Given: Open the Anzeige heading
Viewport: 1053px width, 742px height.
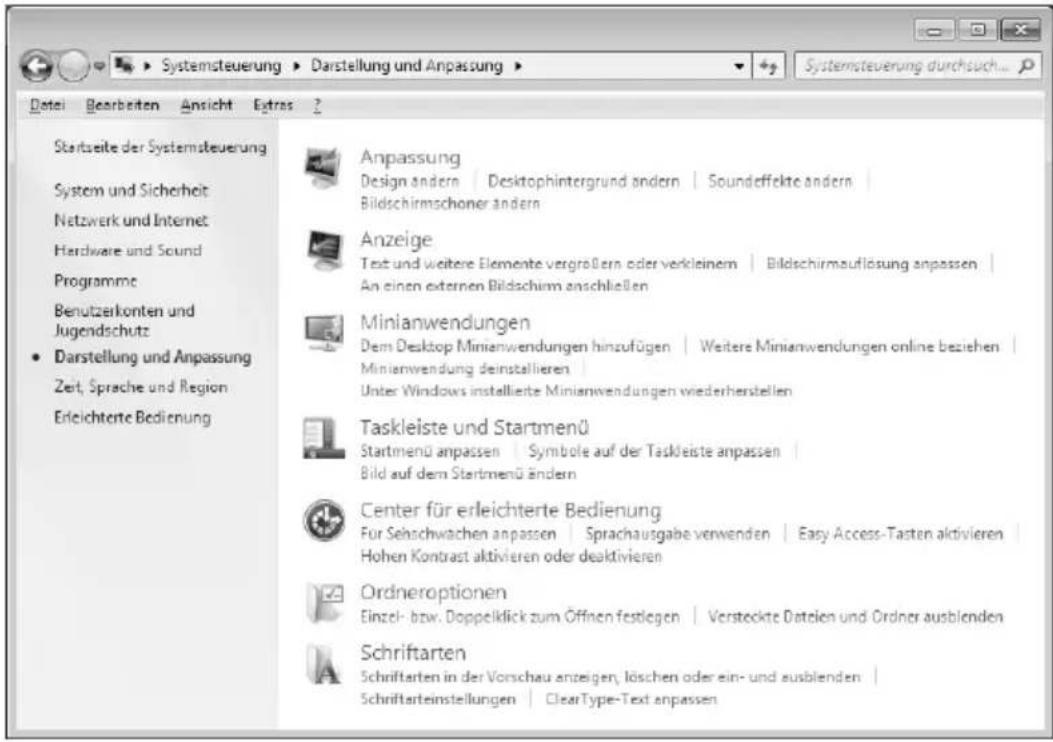Looking at the screenshot, I should point(396,239).
